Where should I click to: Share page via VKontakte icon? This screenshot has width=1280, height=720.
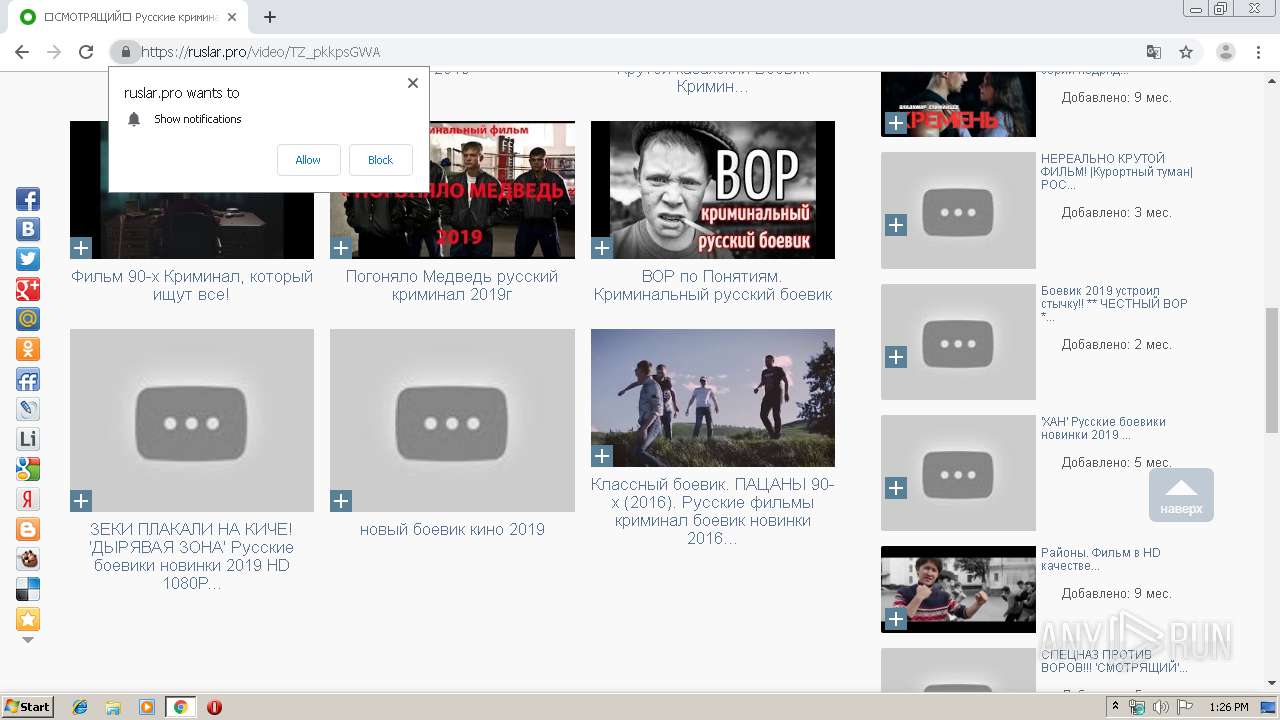pos(28,229)
